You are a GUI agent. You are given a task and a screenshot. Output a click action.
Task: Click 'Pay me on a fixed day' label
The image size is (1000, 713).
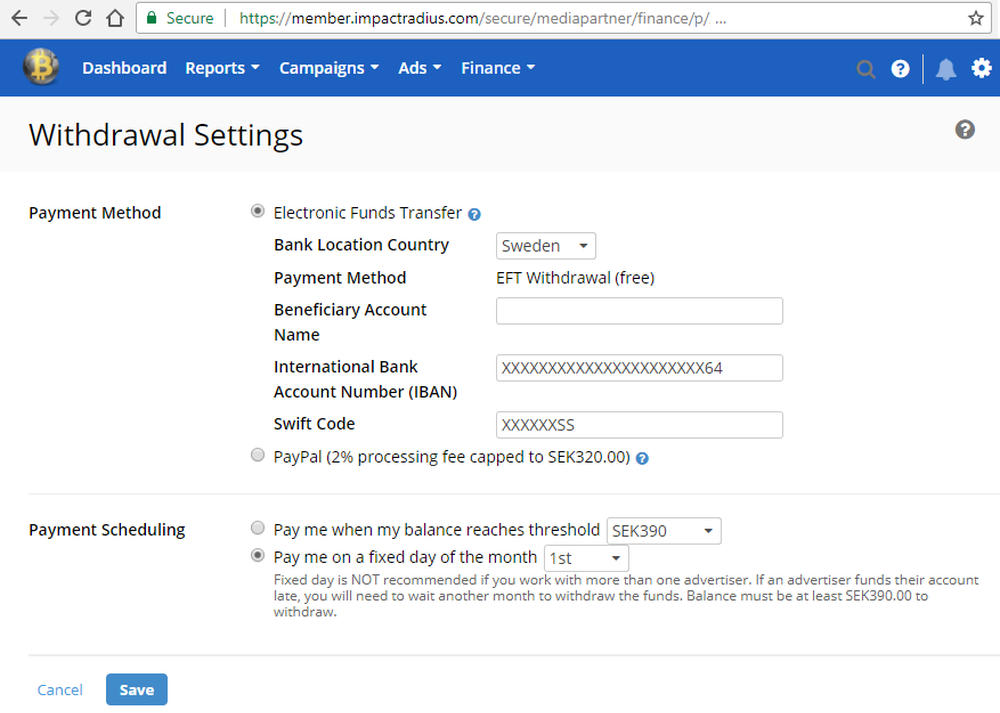click(405, 557)
